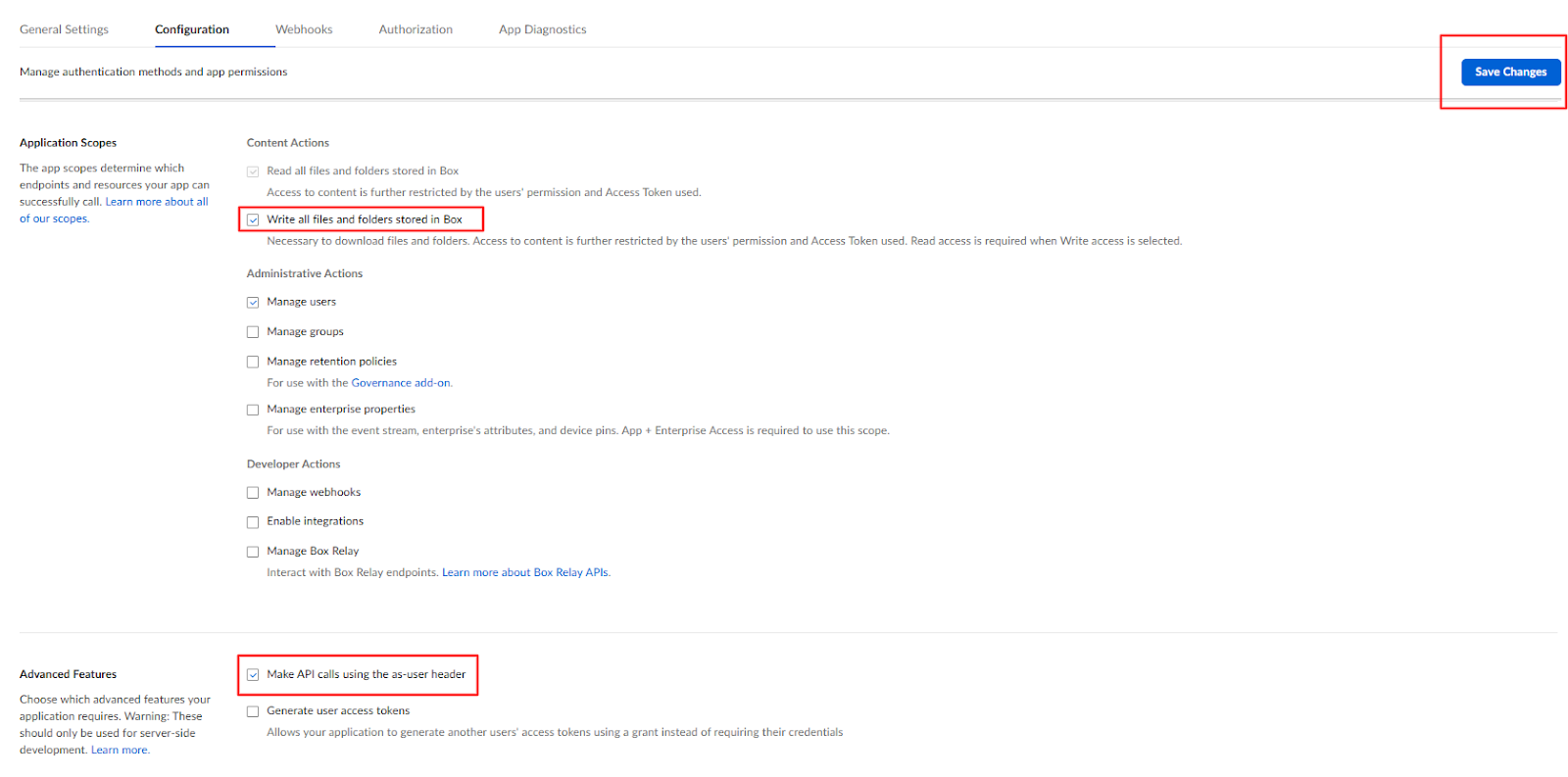Tick the Enable integrations checkbox
Viewport: 1568px width, 777px height.
coord(253,522)
